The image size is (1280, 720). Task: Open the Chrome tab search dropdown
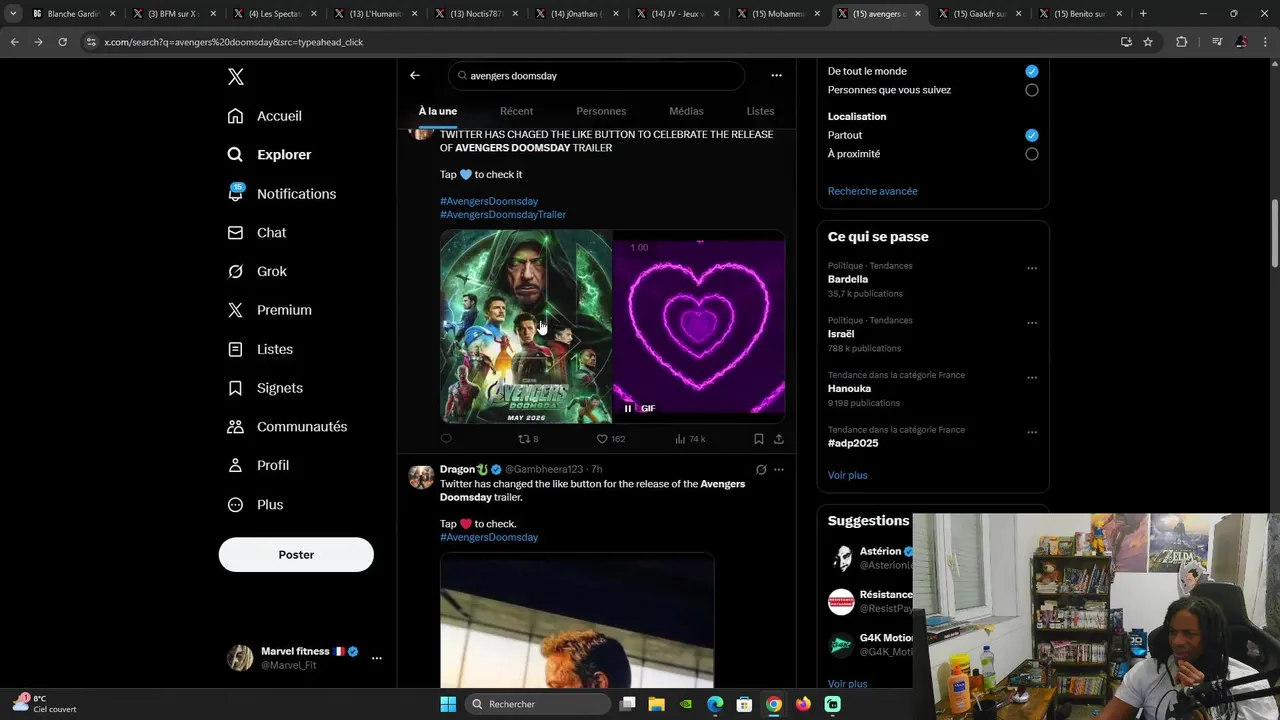point(13,14)
